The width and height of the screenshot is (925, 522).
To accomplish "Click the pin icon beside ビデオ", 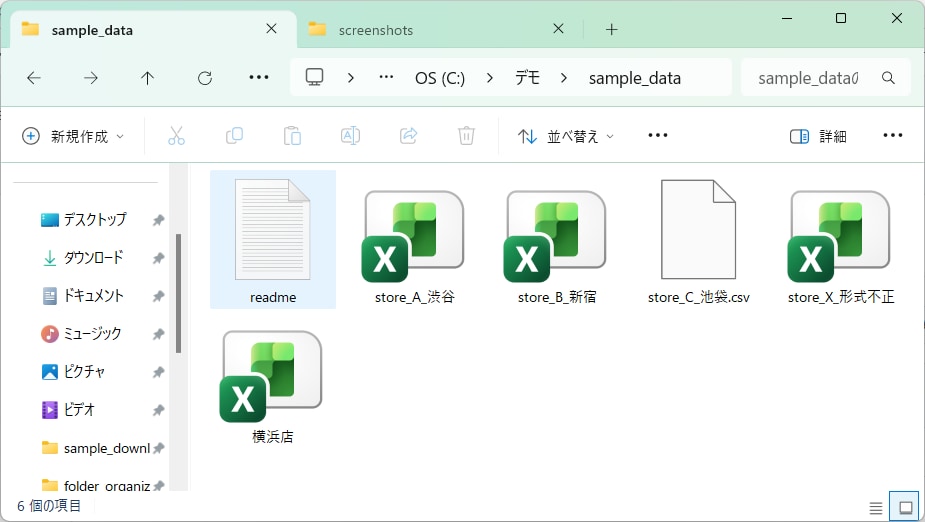I will (158, 411).
